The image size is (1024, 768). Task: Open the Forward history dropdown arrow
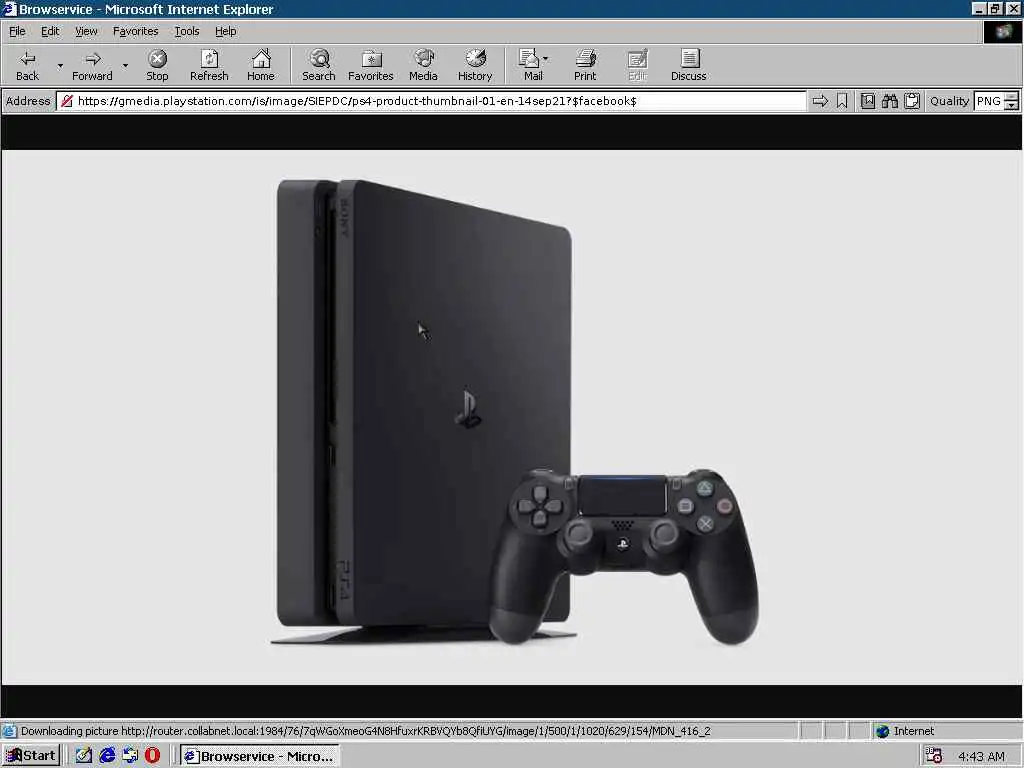coord(125,65)
